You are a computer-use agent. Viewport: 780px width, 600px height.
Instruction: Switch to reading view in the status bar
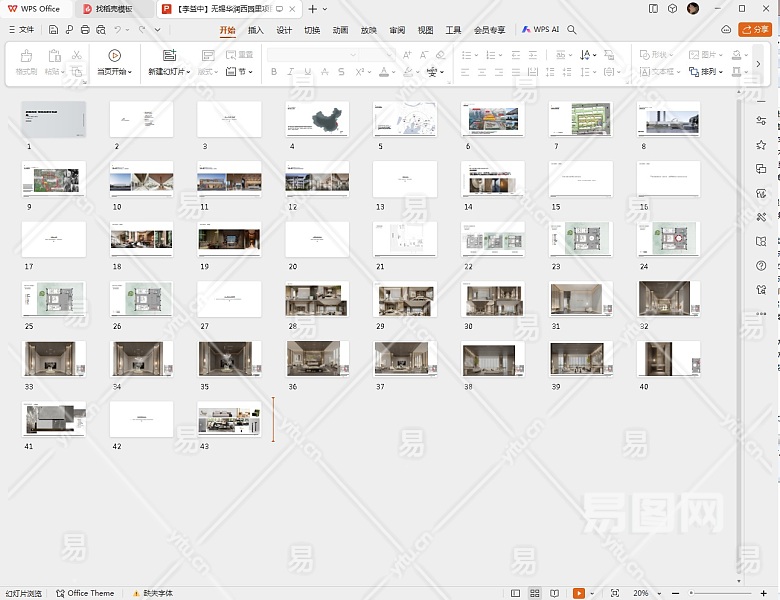(x=555, y=593)
